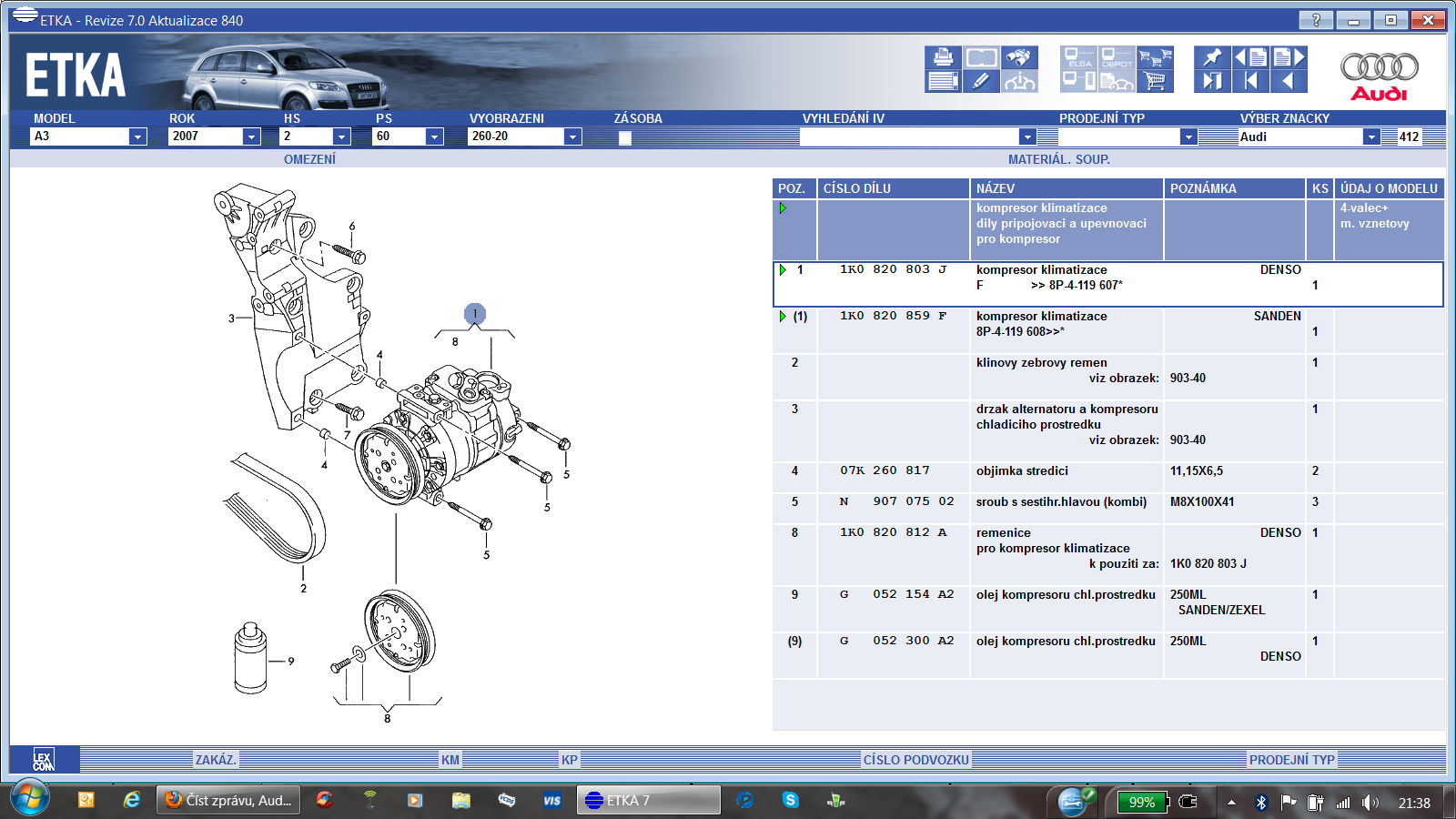Open Internet Explorer from the taskbar
This screenshot has width=1456, height=819.
132,800
